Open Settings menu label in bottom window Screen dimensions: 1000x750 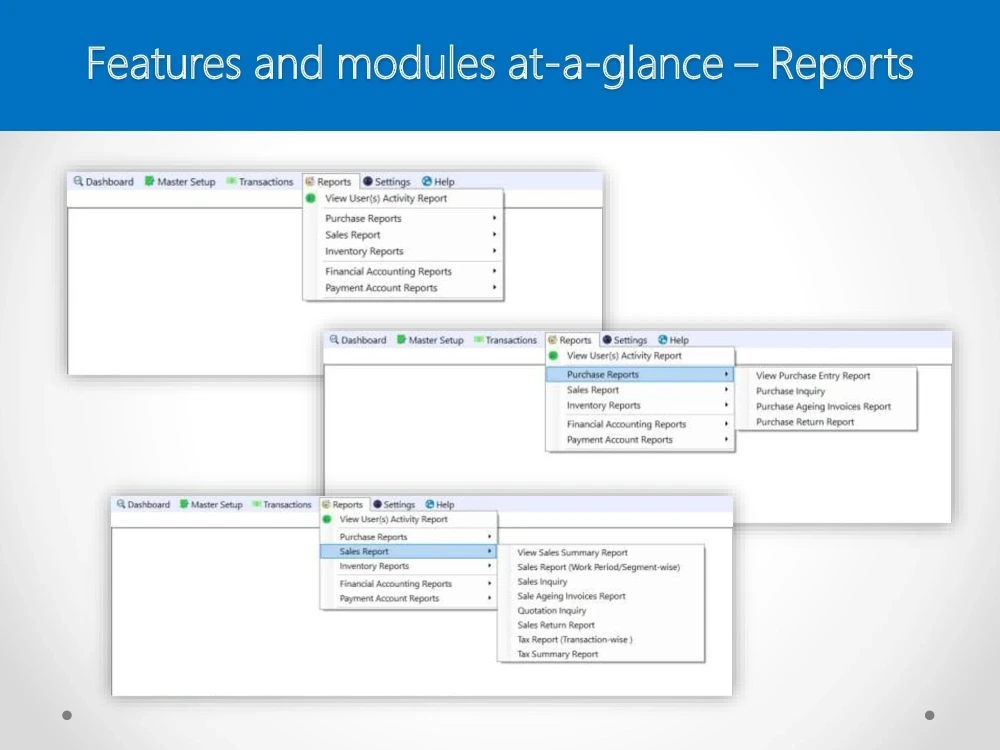pyautogui.click(x=399, y=504)
